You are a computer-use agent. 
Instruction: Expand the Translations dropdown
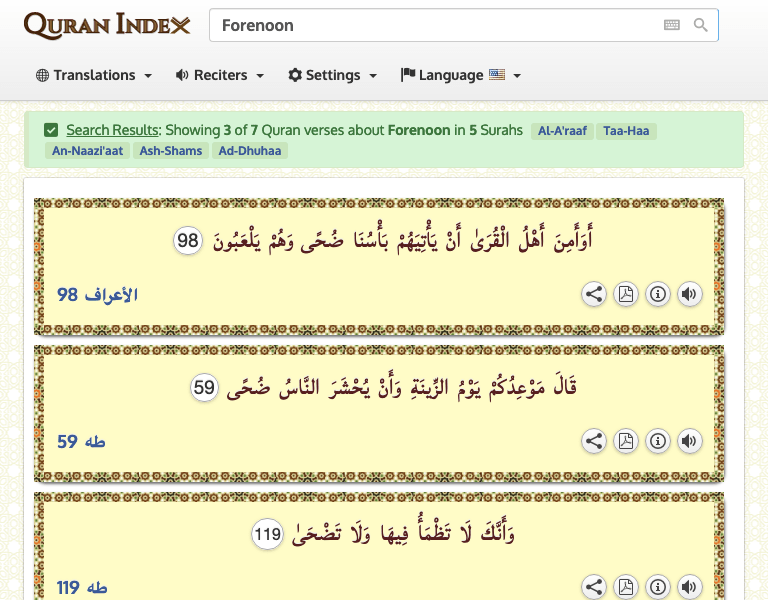coord(94,75)
